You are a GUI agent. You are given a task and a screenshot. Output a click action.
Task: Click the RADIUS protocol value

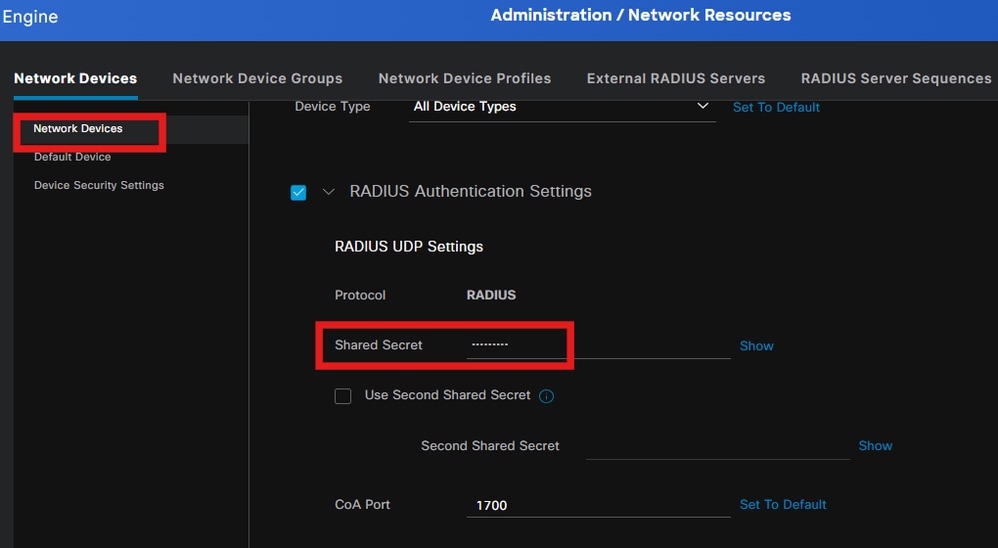tap(491, 295)
